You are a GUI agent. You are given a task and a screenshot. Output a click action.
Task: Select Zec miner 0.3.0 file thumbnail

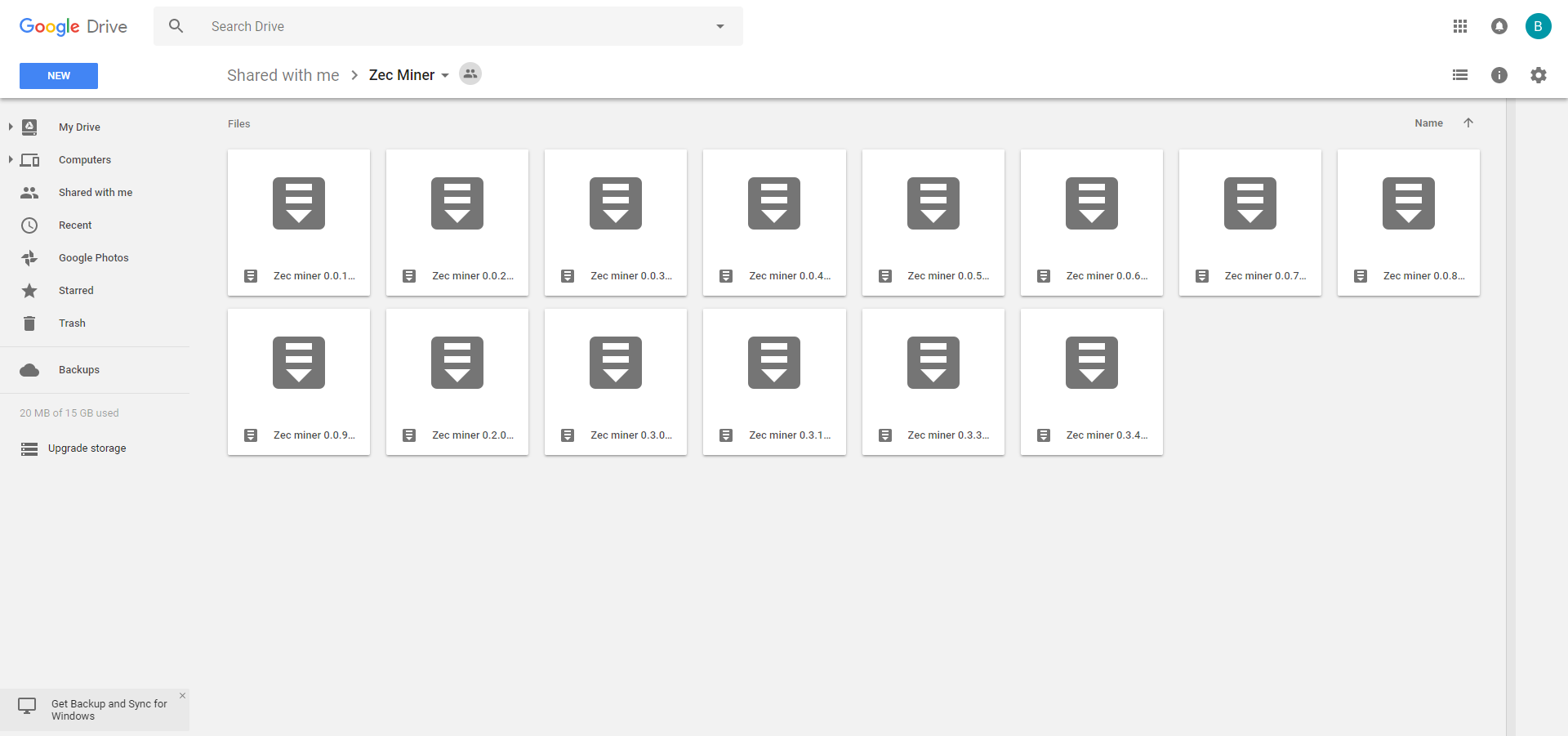[x=616, y=381]
